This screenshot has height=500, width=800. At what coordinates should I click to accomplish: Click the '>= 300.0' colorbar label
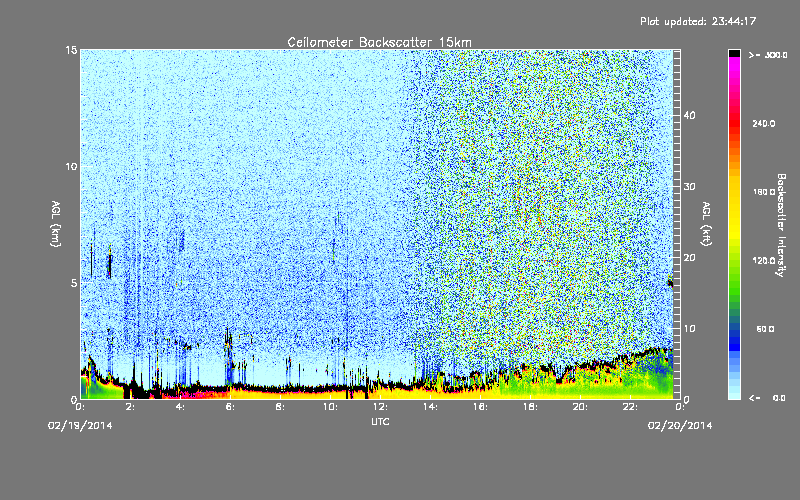pos(768,55)
